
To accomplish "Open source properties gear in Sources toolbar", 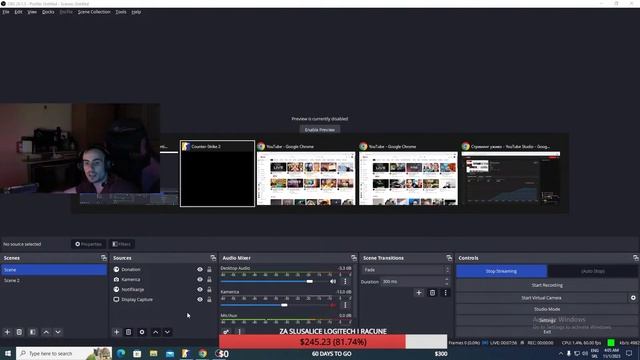I will pos(142,332).
